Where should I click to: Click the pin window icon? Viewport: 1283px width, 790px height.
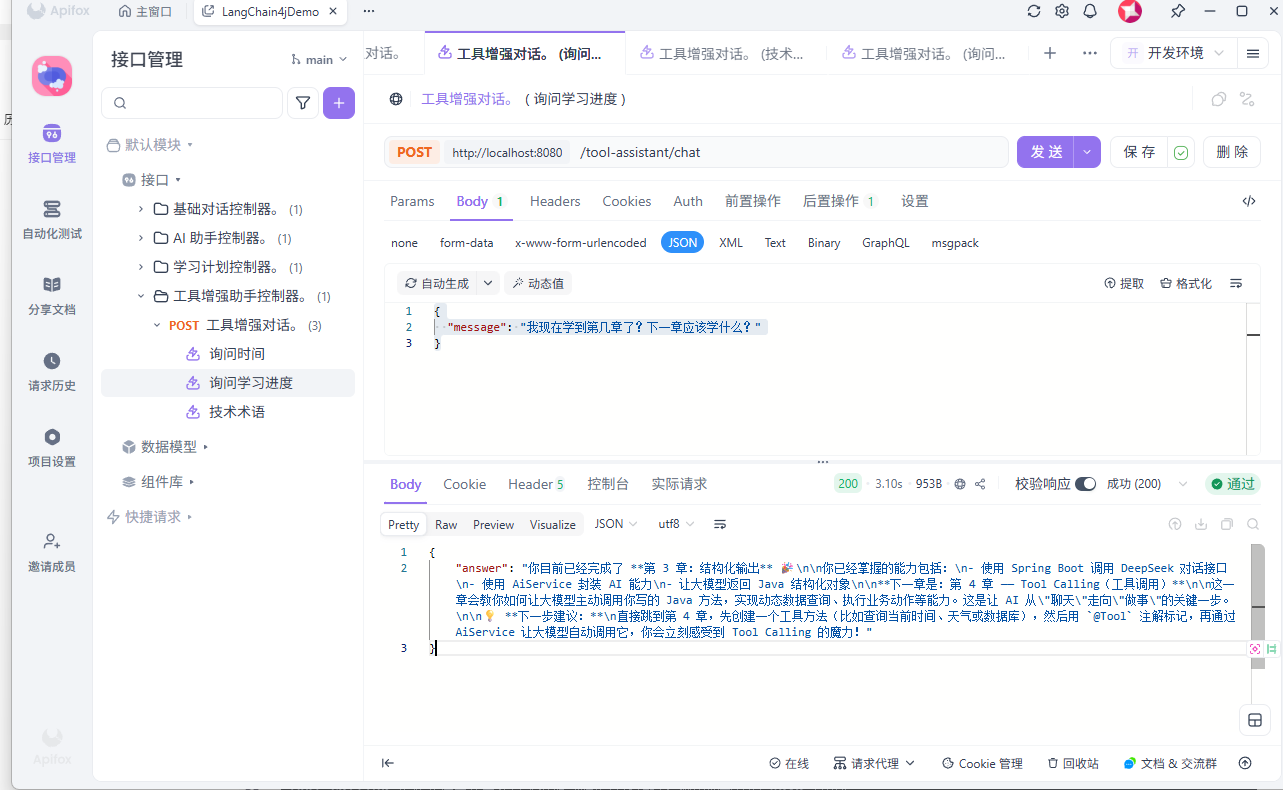1177,11
